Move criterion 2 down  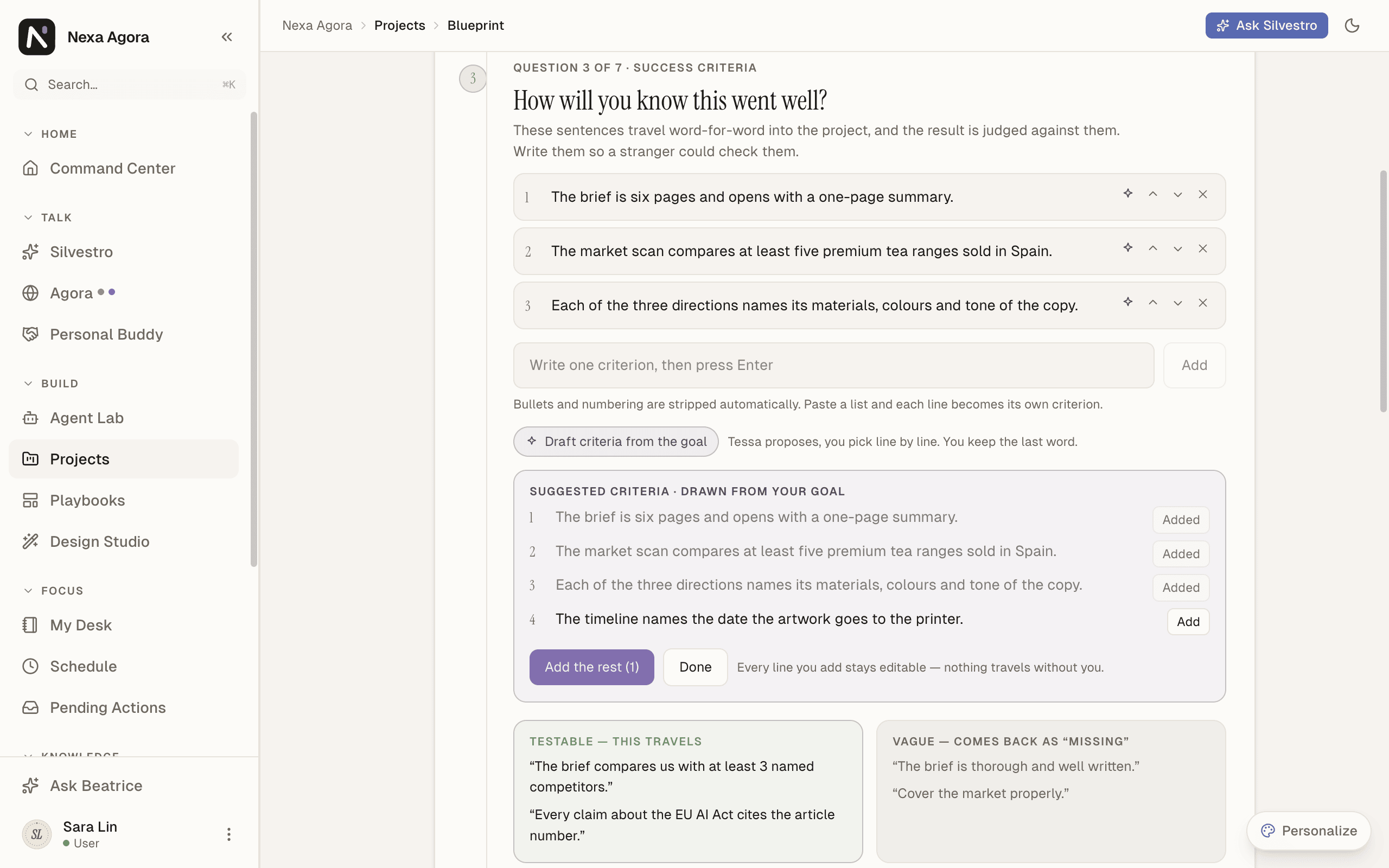[x=1178, y=248]
